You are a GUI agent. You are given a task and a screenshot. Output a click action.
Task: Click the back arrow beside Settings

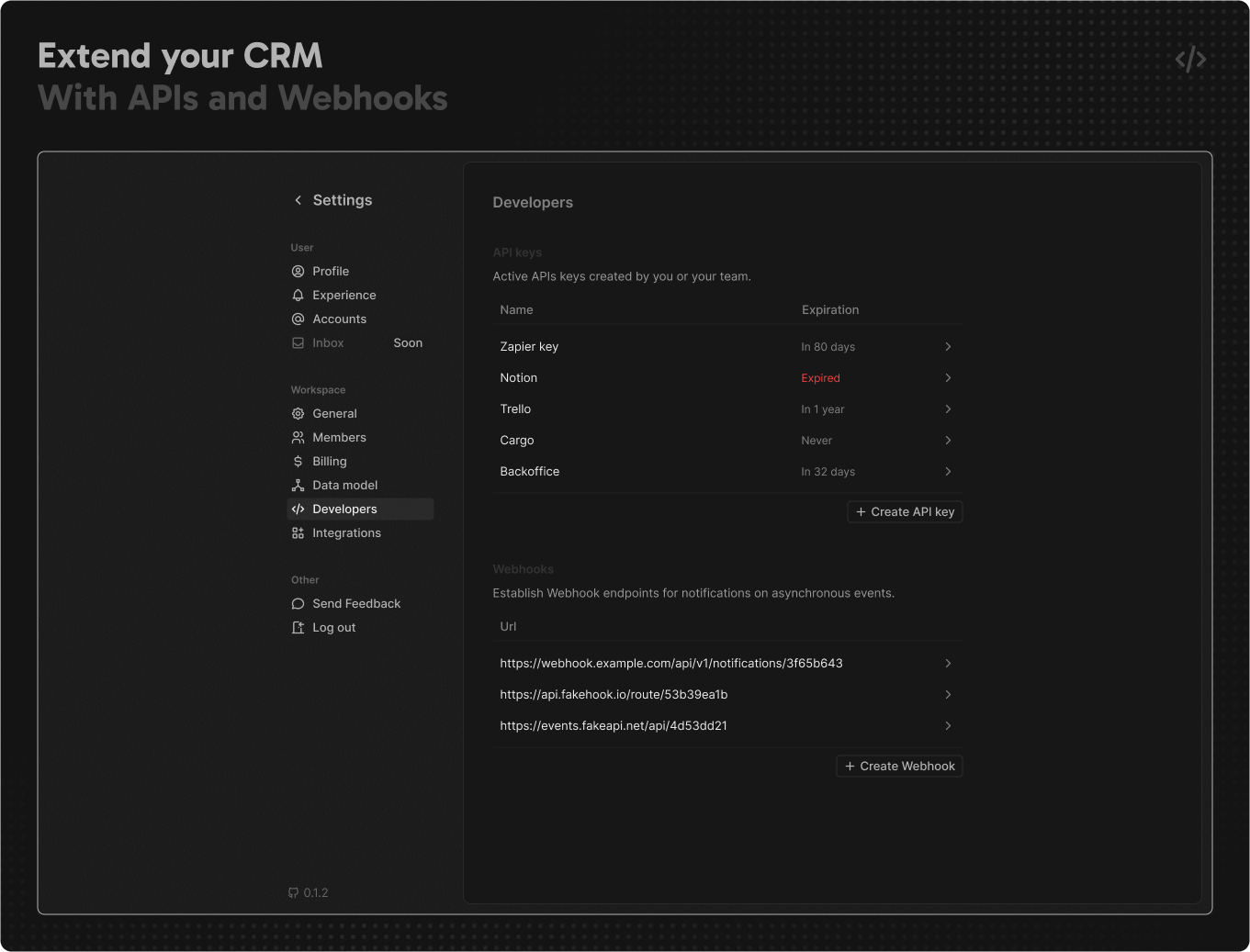298,200
